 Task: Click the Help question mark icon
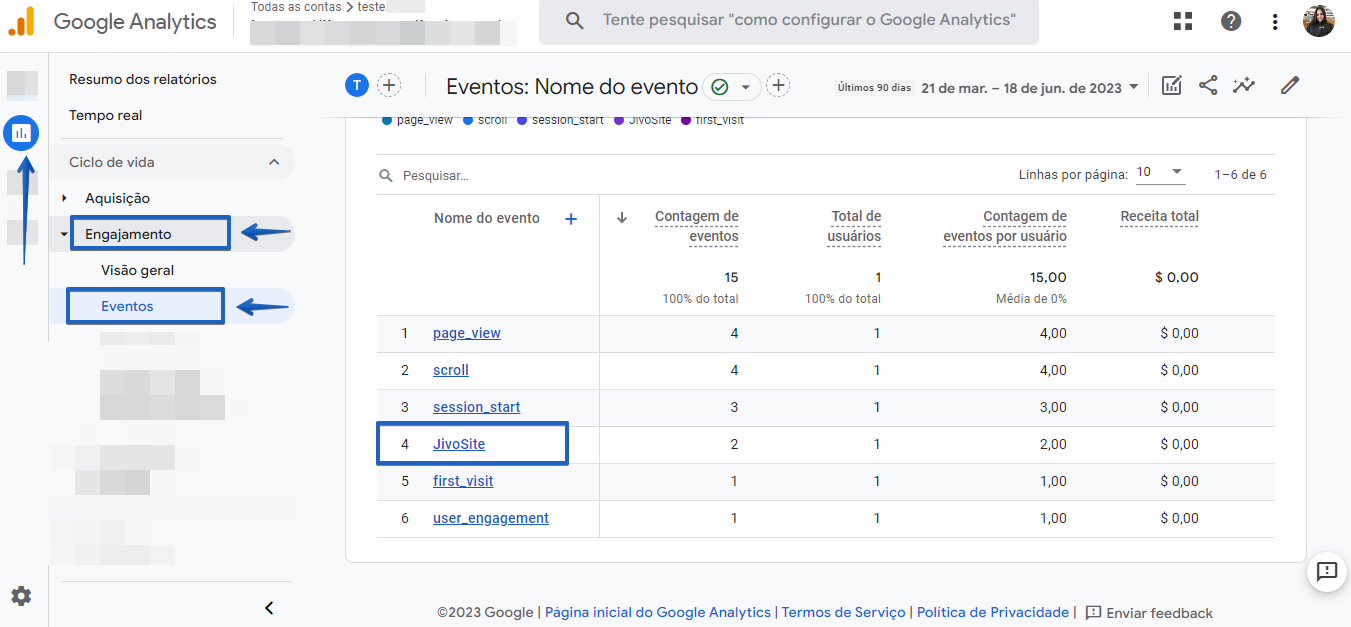tap(1231, 21)
